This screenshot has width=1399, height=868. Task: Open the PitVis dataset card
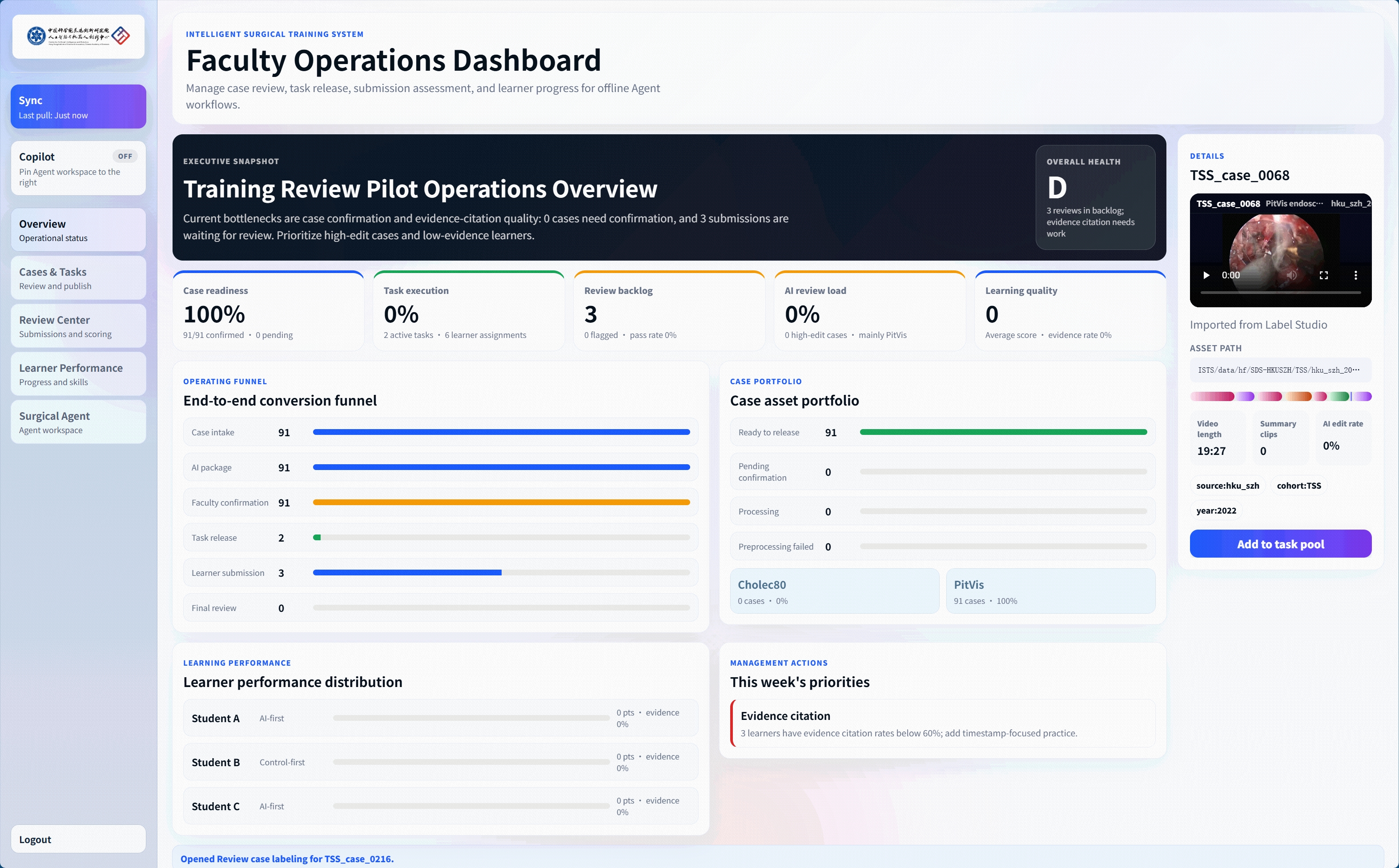click(x=1050, y=591)
